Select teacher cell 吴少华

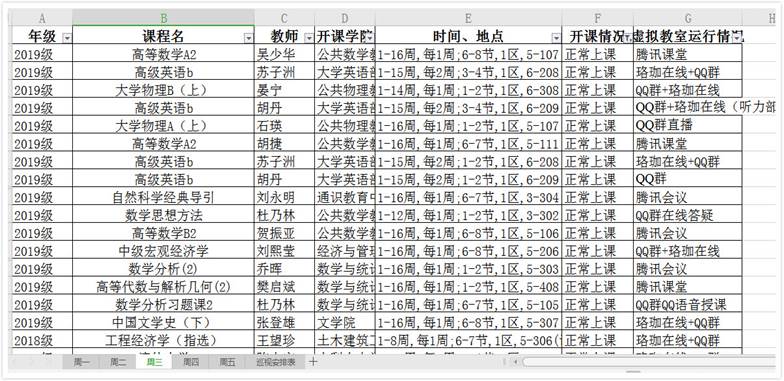[284, 54]
